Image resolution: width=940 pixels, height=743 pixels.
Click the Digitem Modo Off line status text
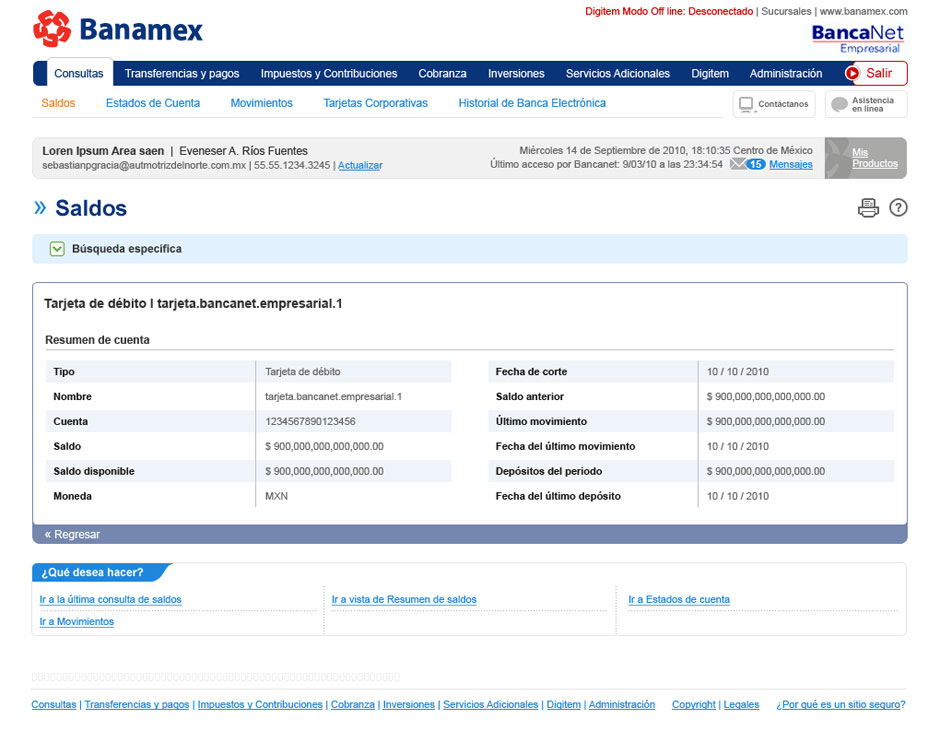tap(669, 11)
